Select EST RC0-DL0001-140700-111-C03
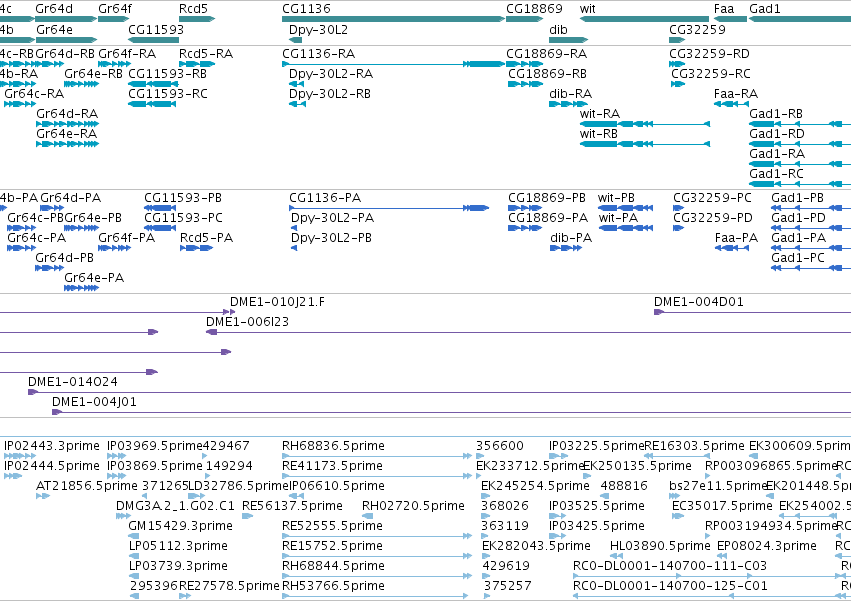This screenshot has height=601, width=851. click(712, 577)
